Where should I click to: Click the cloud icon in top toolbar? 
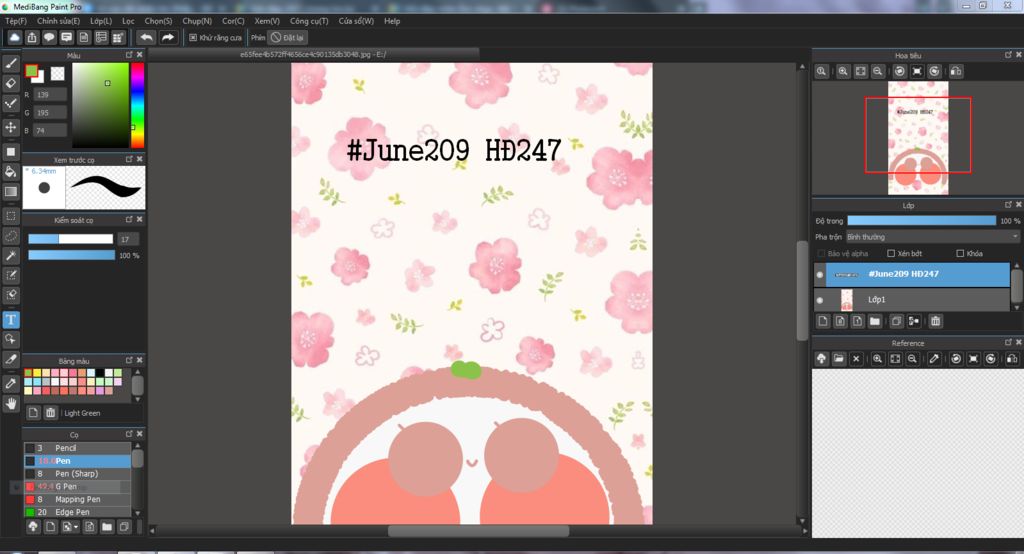(14, 37)
